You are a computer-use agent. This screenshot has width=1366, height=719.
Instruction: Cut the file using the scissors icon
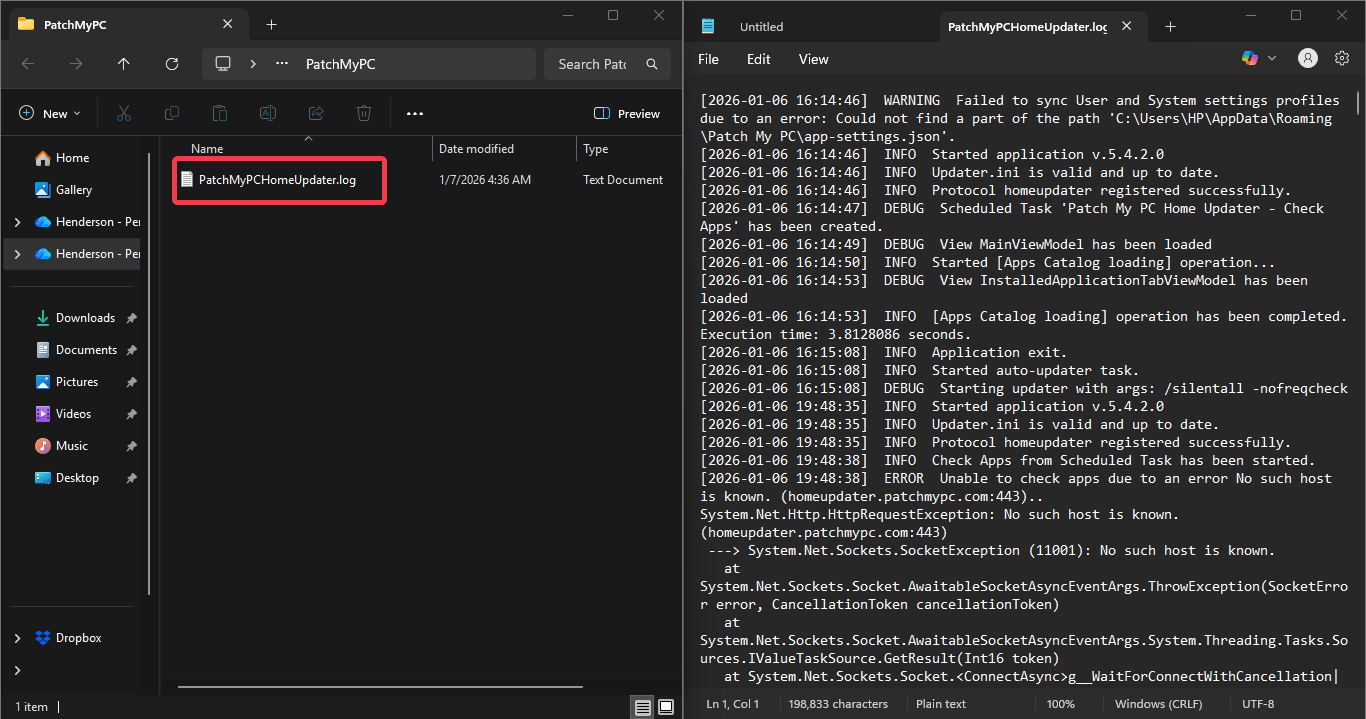pyautogui.click(x=123, y=113)
